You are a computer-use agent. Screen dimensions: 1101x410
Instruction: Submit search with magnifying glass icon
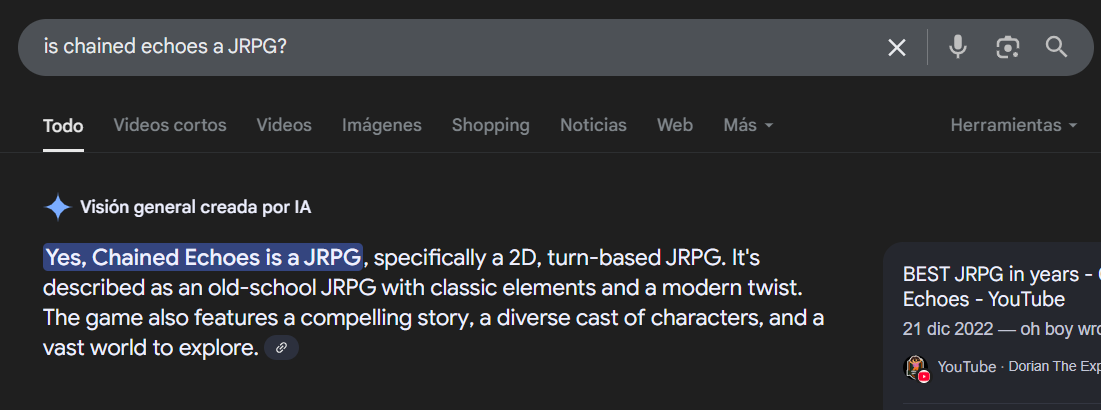1056,47
